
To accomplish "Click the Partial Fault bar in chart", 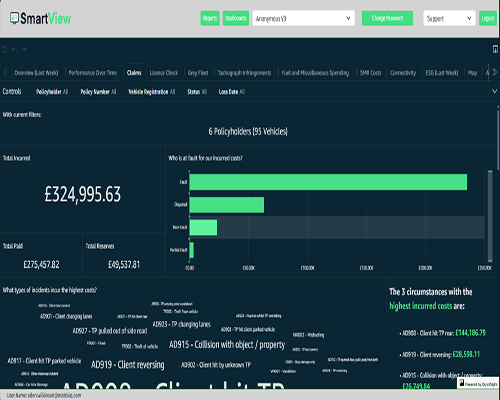I will tap(192, 250).
